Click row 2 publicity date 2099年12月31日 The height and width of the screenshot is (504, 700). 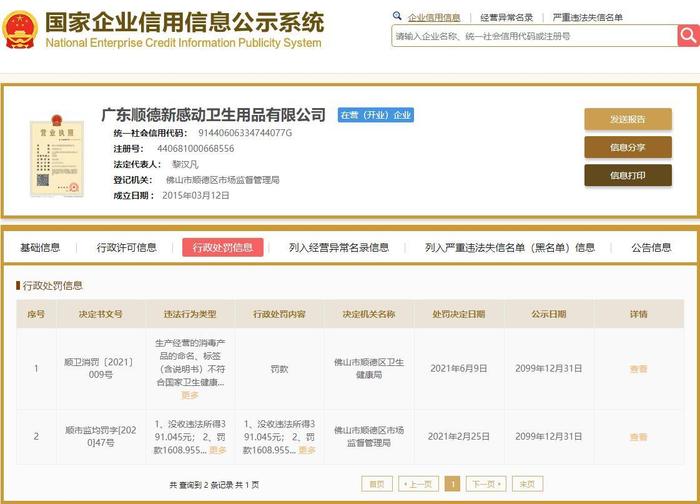click(x=549, y=437)
